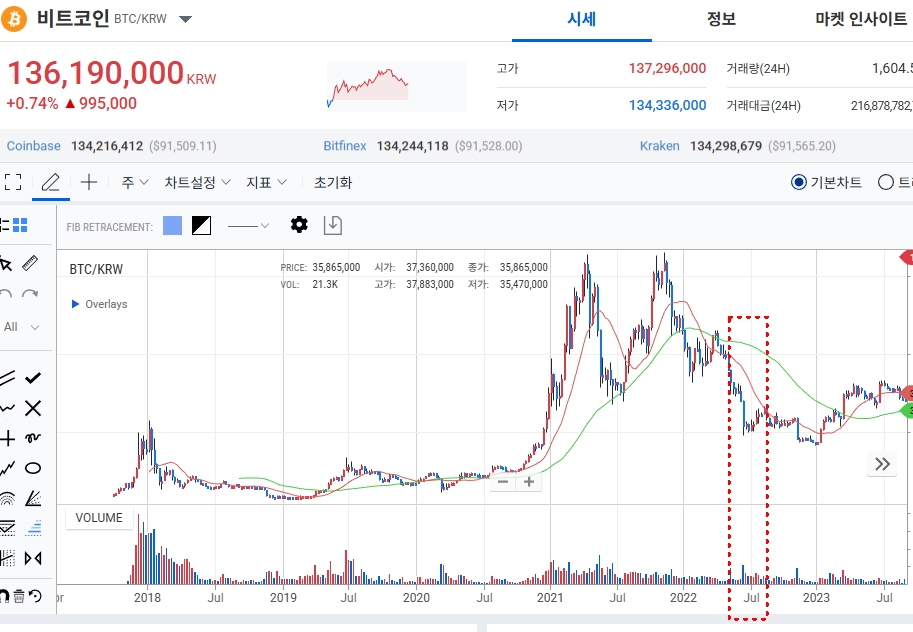Select the ellipse drawing tool

(x=33, y=467)
